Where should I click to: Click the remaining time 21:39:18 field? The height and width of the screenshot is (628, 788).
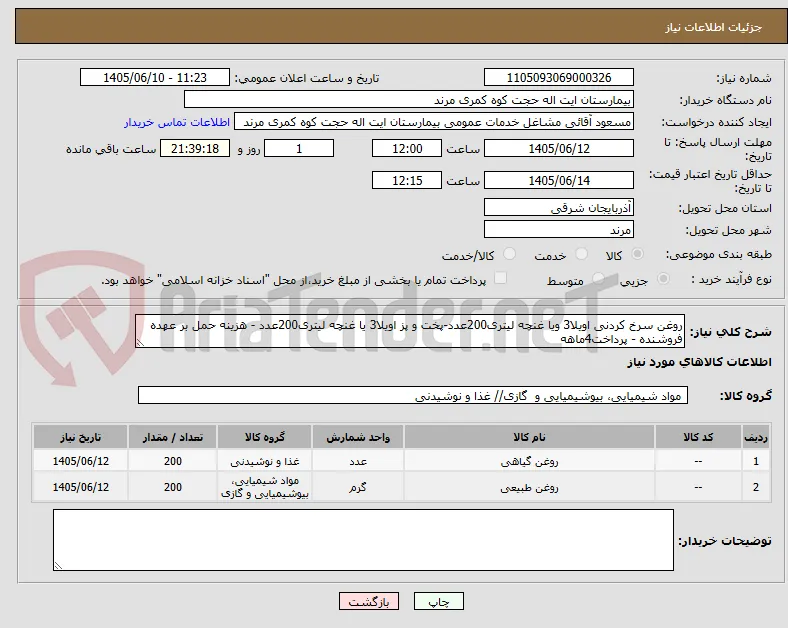point(195,149)
